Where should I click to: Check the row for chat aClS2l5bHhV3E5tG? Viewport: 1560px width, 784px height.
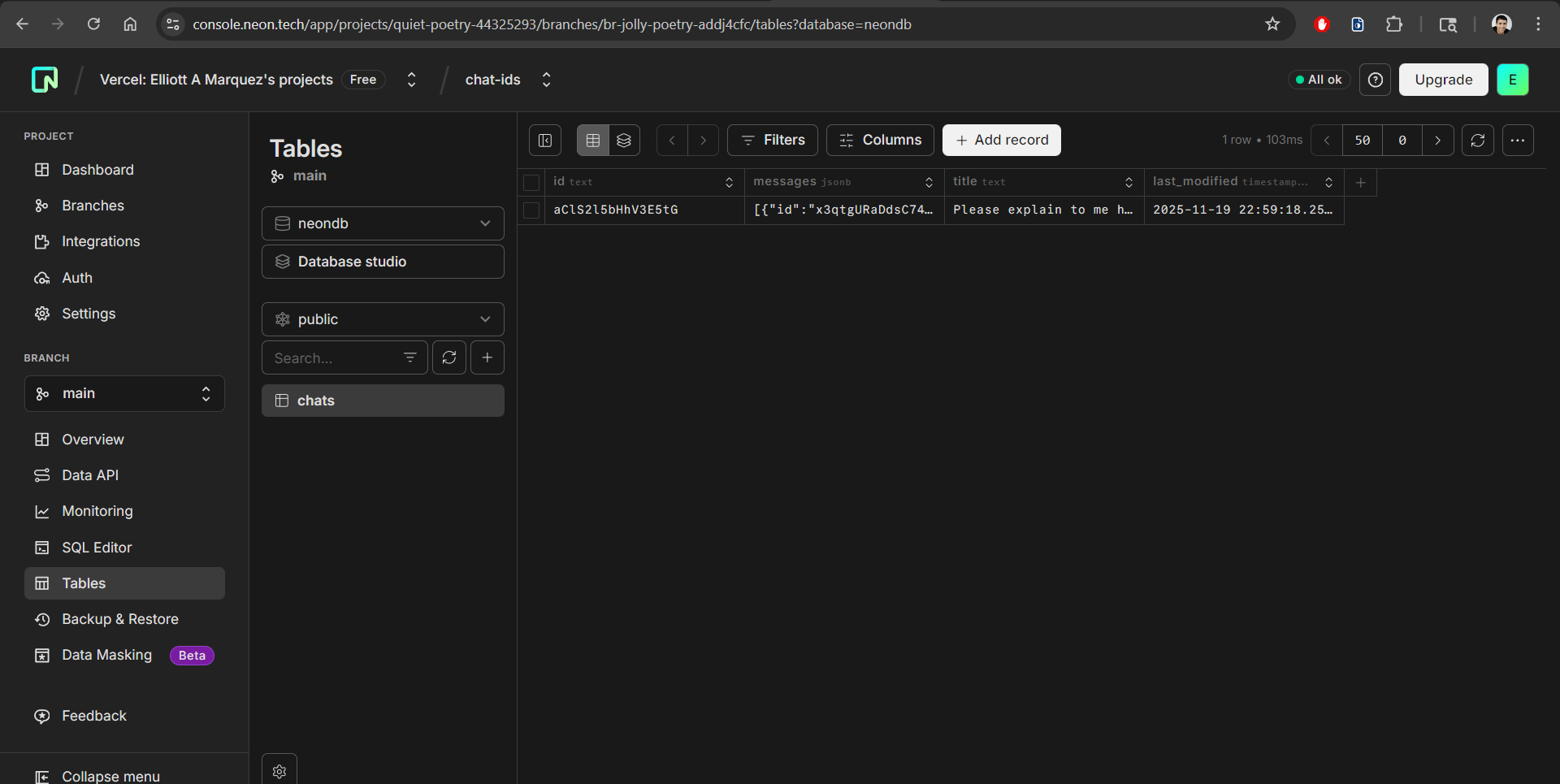pyautogui.click(x=531, y=210)
